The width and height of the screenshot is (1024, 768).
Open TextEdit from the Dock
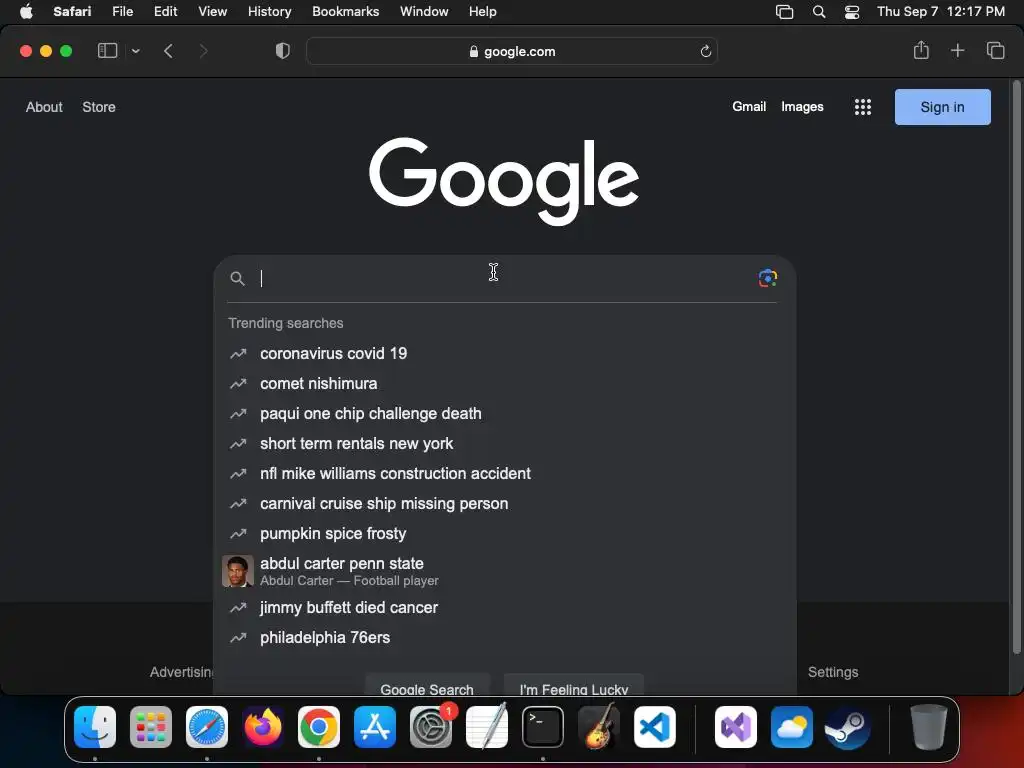click(487, 727)
